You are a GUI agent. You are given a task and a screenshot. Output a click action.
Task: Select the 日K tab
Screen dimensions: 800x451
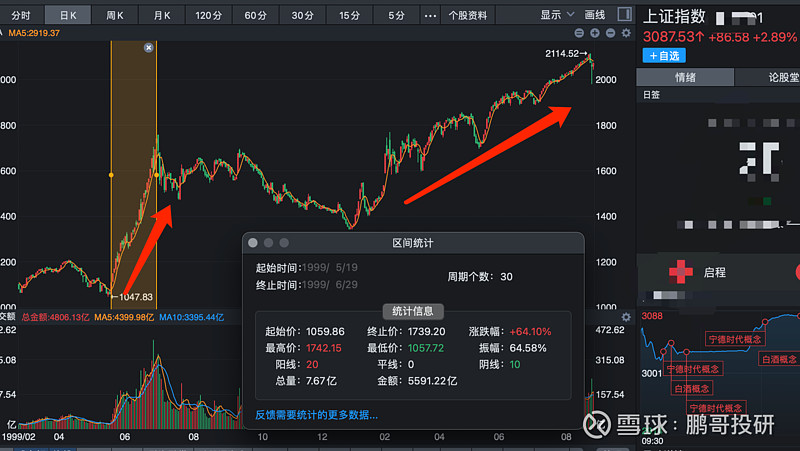(68, 15)
